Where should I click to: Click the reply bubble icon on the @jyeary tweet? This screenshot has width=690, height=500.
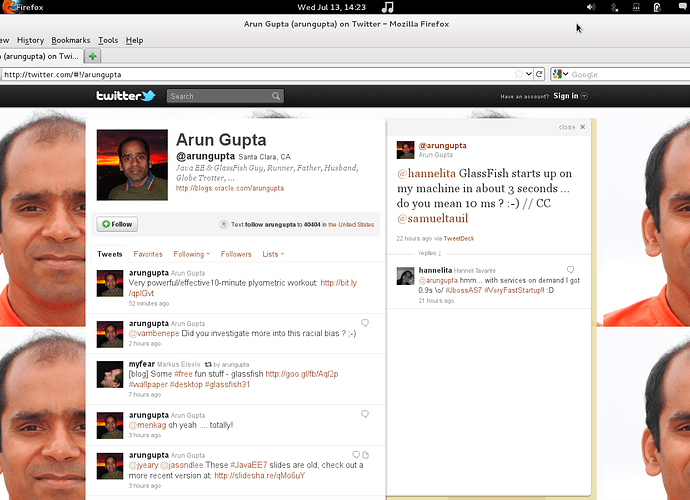tap(356, 455)
